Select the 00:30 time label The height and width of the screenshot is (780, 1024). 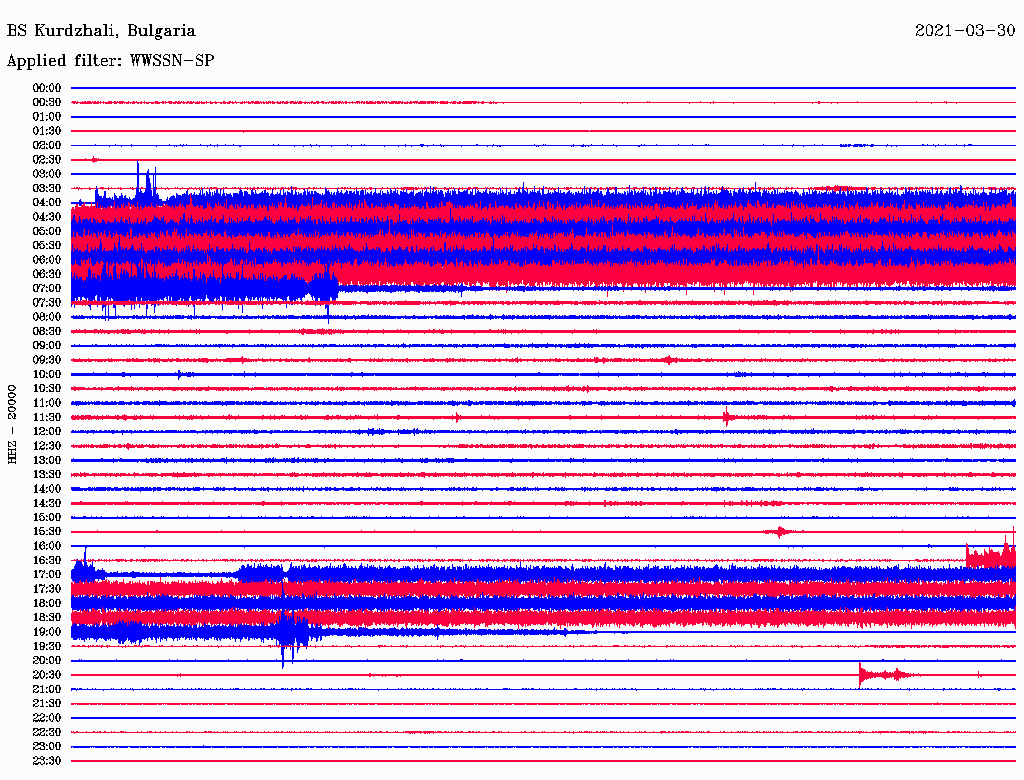47,103
